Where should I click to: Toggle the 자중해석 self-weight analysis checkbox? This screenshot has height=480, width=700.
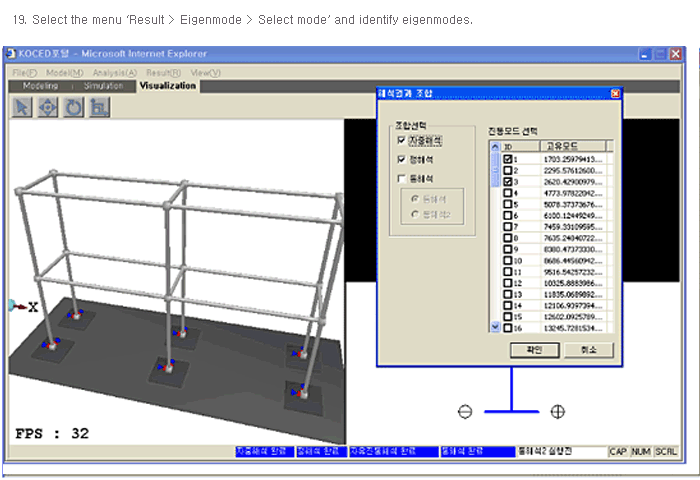402,141
